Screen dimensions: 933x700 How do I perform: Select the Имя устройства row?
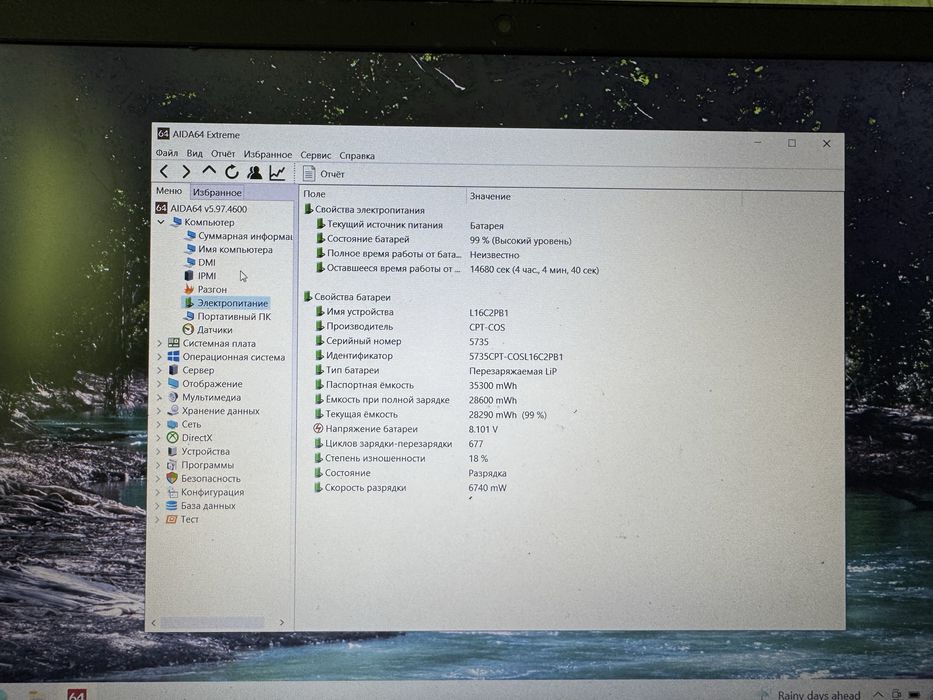[x=412, y=312]
